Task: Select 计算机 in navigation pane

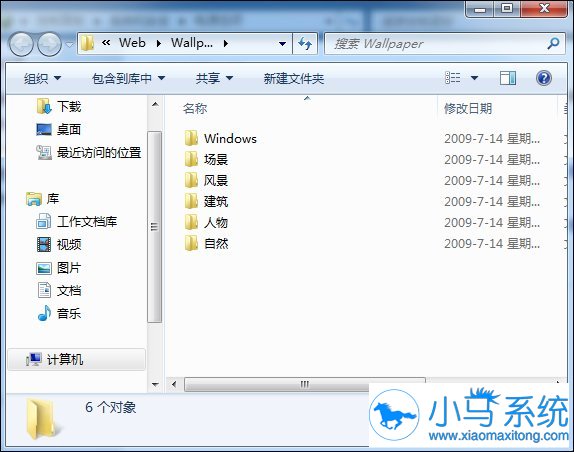Action: click(76, 359)
